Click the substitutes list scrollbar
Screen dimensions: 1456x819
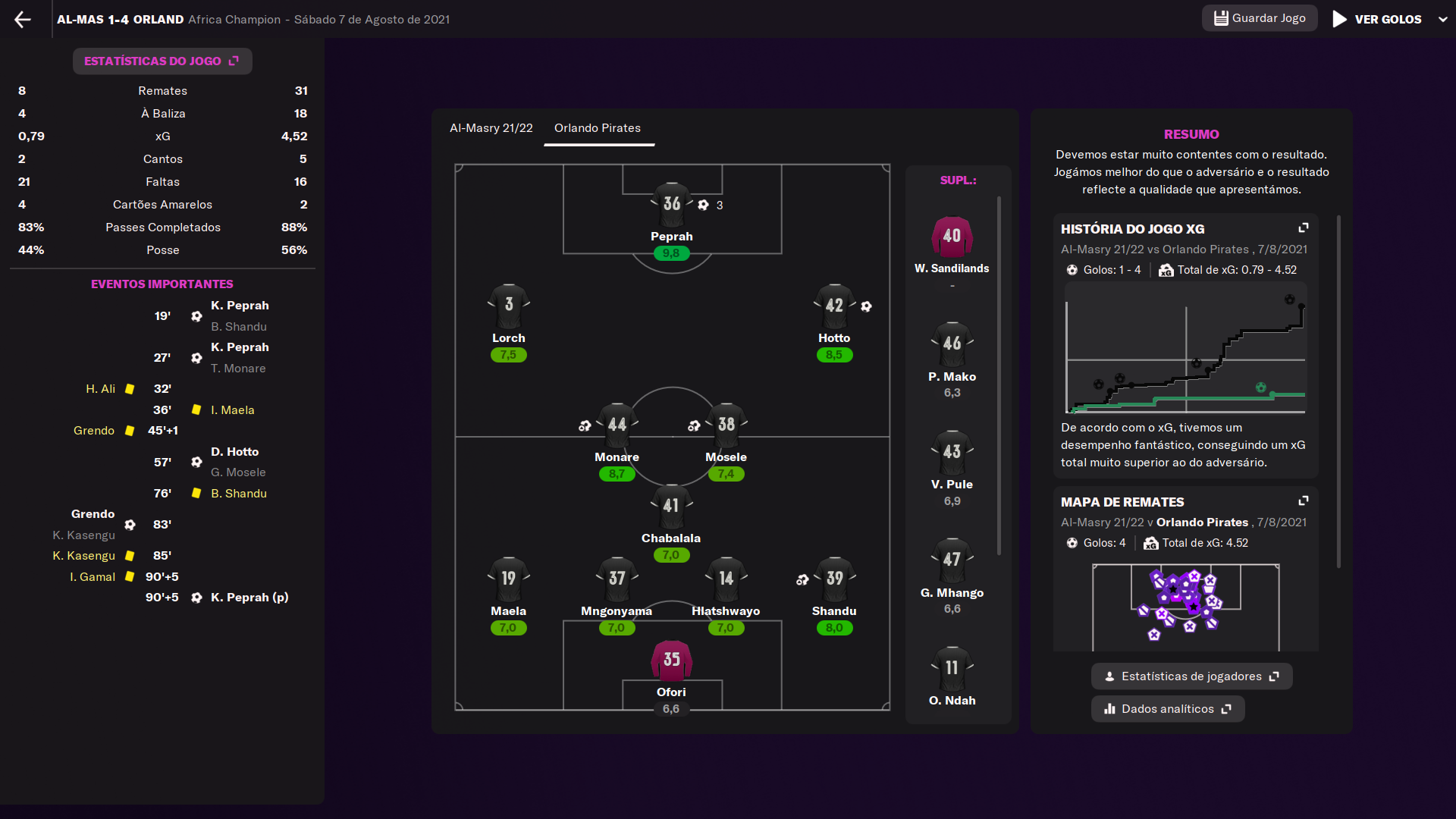999,375
